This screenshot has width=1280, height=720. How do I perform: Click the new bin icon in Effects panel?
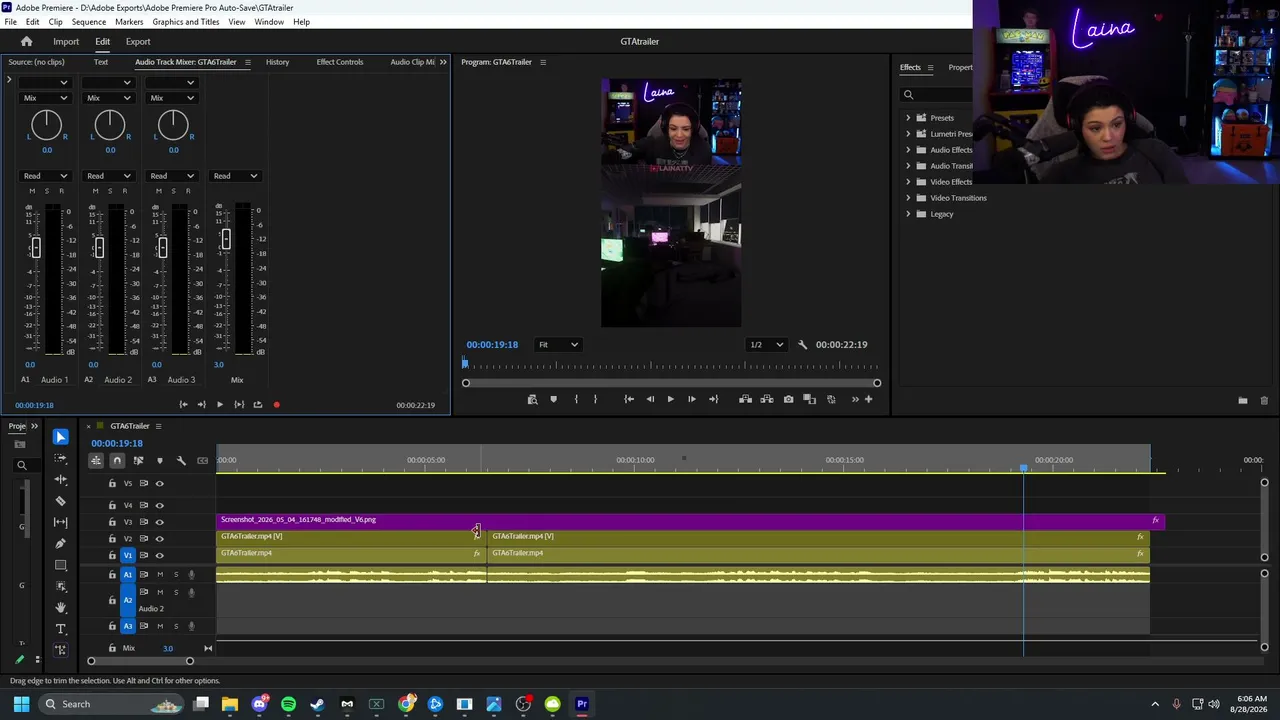[1243, 401]
